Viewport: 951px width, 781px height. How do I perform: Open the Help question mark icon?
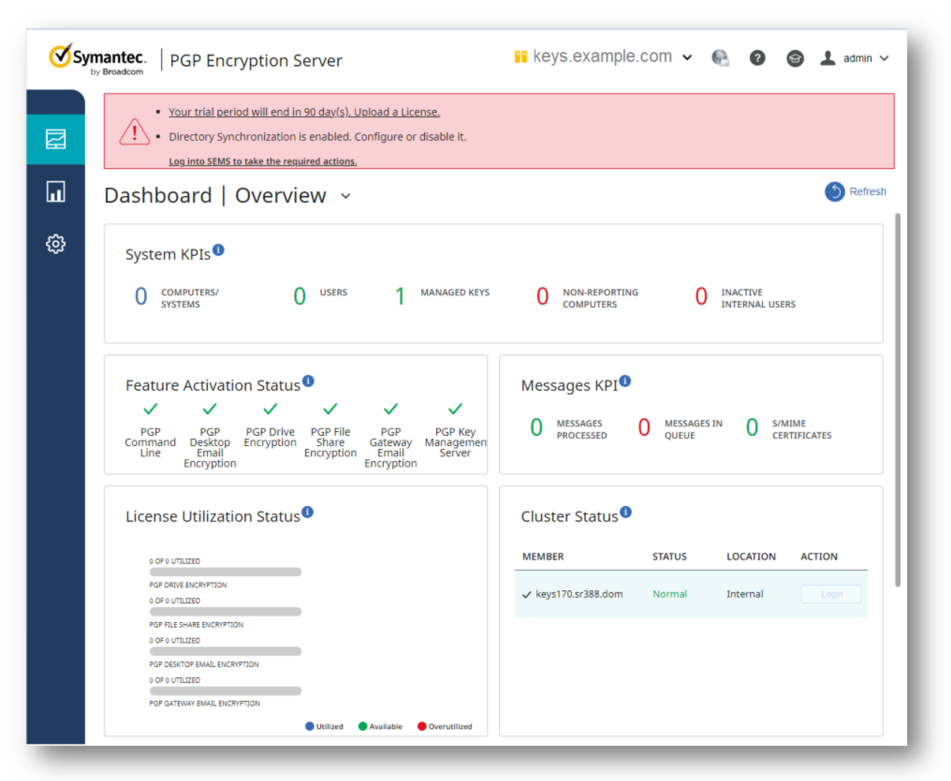pyautogui.click(x=757, y=58)
